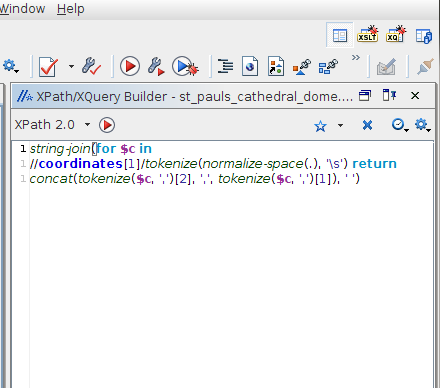Screen dimensions: 440x388
Task: Show more toolbar items chevron
Action: (x=356, y=58)
